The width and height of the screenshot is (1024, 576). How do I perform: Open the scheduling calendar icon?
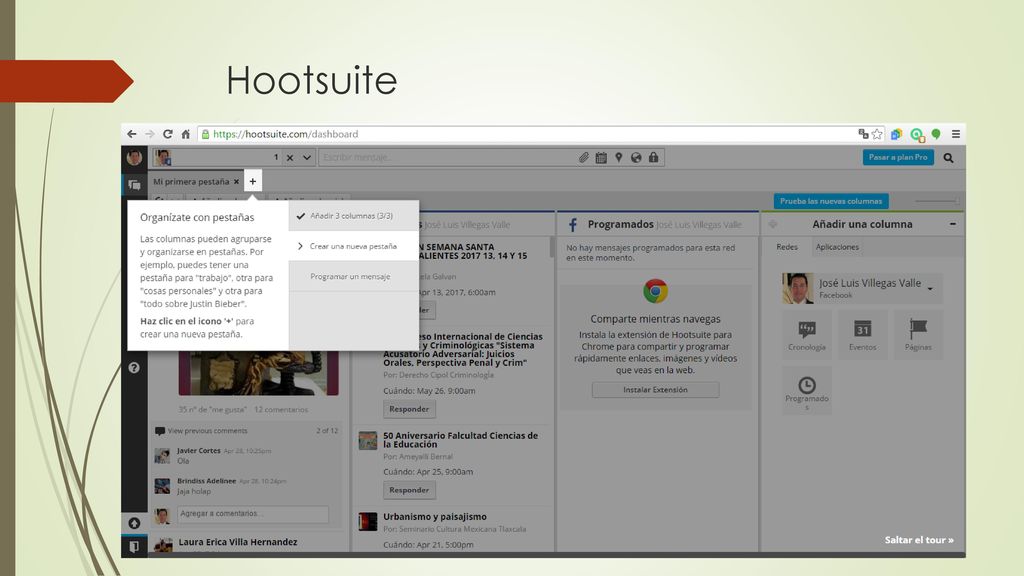(601, 157)
